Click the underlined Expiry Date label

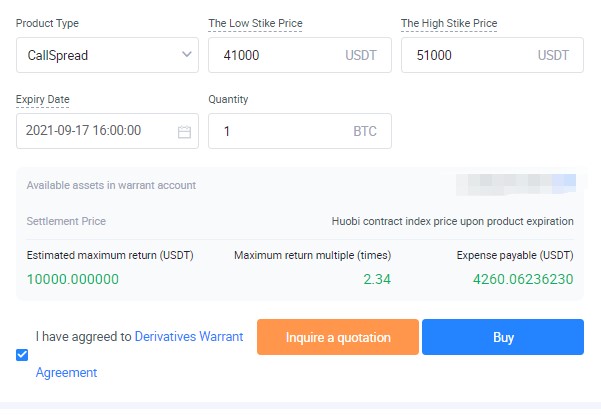(x=43, y=99)
